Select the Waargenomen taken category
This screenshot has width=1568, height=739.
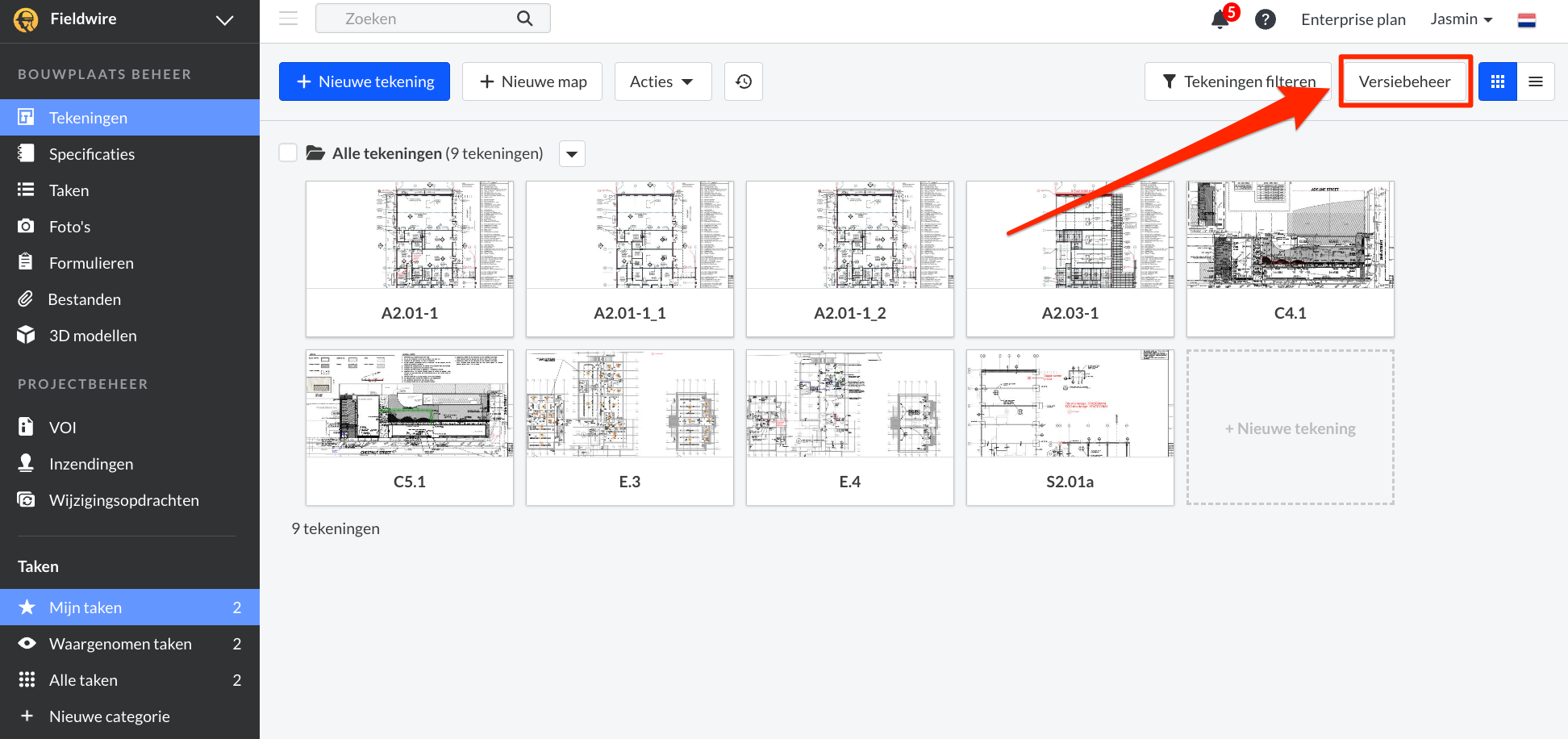[130, 644]
